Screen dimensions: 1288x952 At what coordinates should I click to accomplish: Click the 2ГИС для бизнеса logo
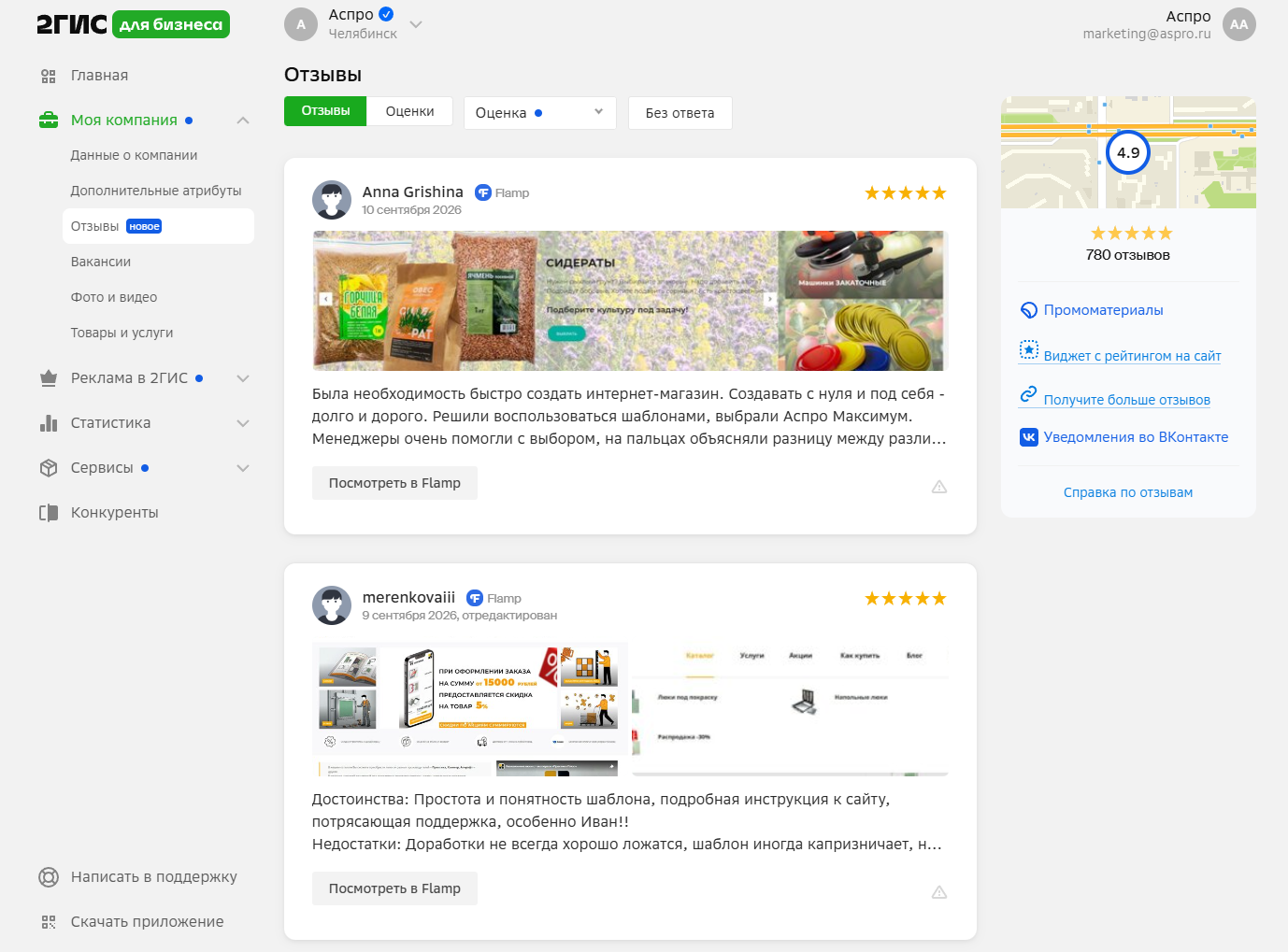pyautogui.click(x=133, y=24)
